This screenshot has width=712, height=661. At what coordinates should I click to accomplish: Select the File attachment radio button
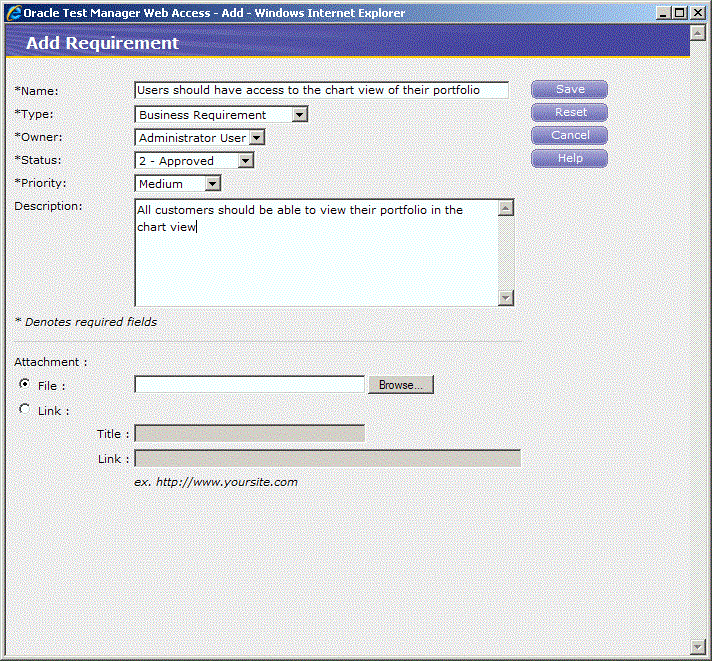[x=25, y=384]
